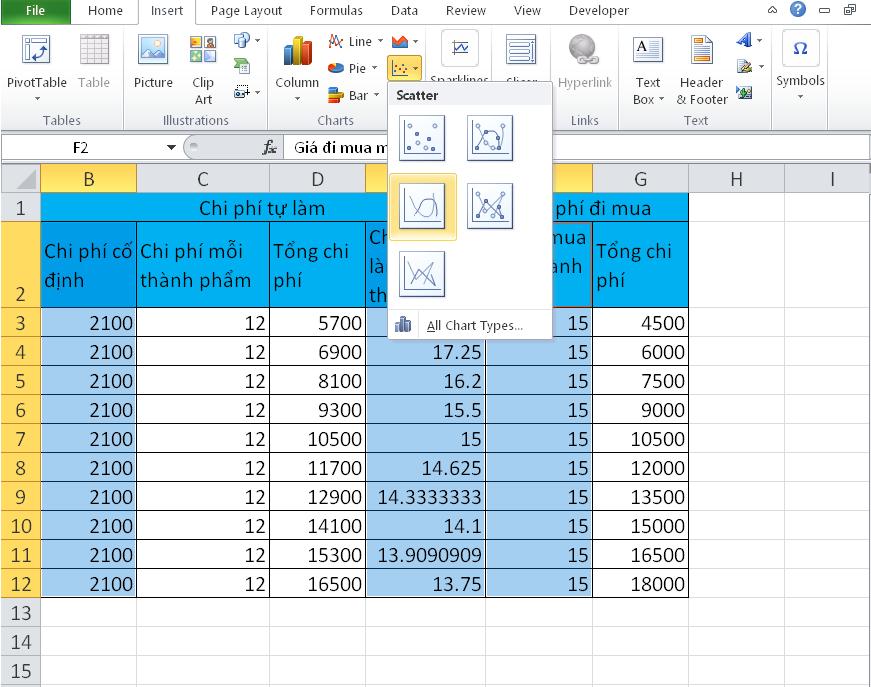
Task: Expand the Screenshot dropdown arrow
Action: [x=257, y=92]
